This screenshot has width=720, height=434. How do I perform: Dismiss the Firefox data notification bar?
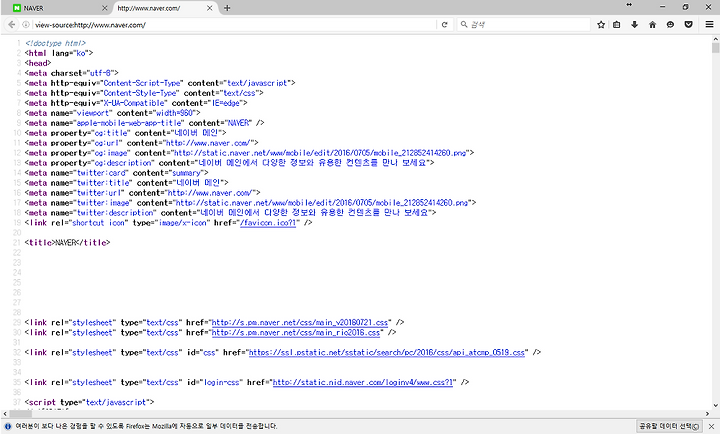[x=711, y=427]
